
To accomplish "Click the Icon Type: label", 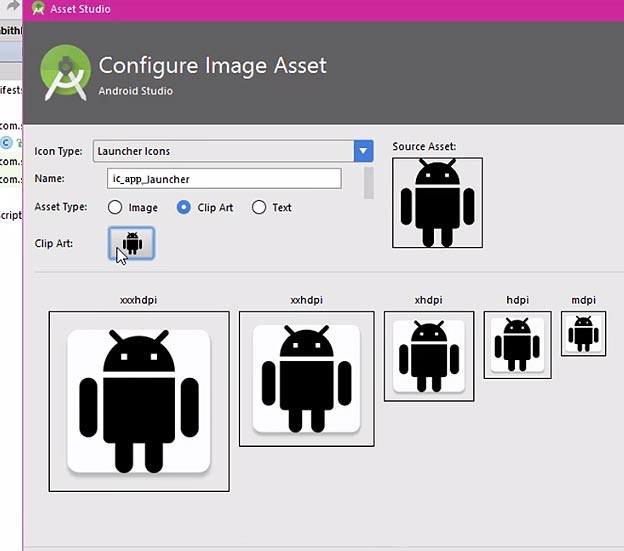I will (x=58, y=151).
